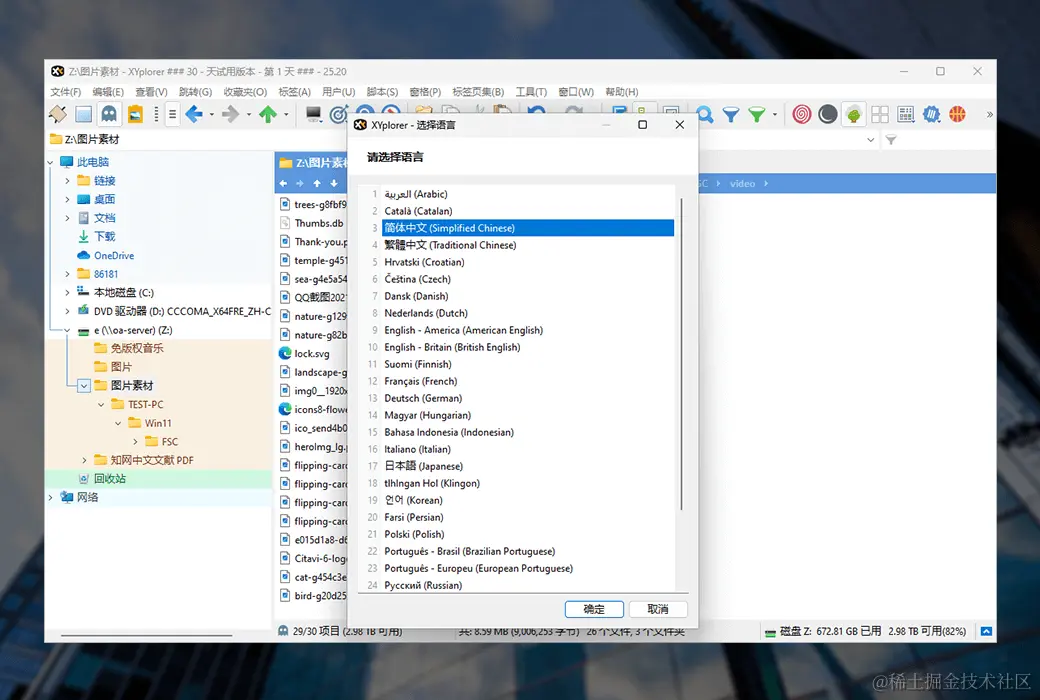This screenshot has width=1040, height=700.
Task: Click the computer drives icon in toolbar
Action: 313,115
